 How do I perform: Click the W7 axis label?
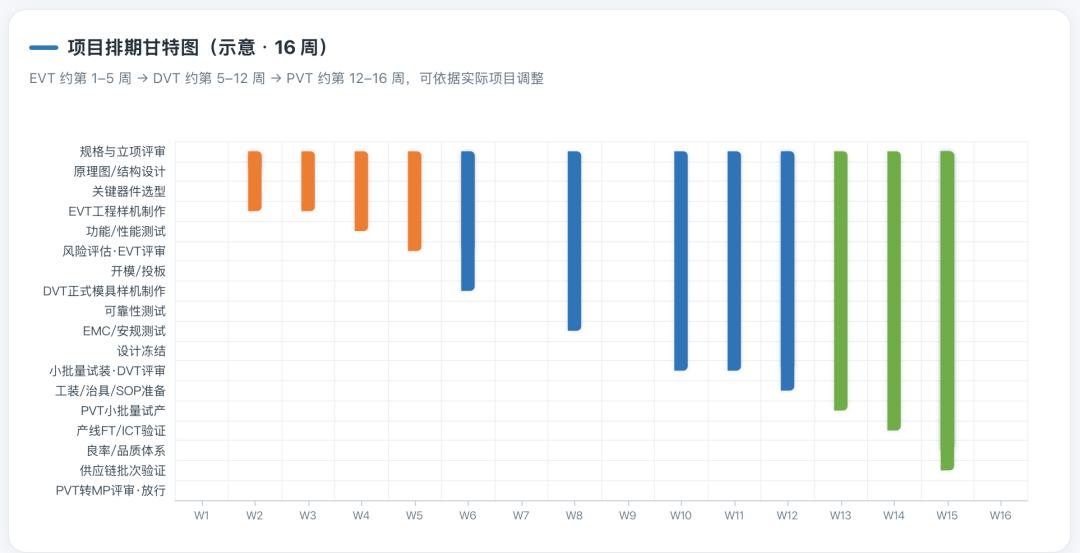521,514
